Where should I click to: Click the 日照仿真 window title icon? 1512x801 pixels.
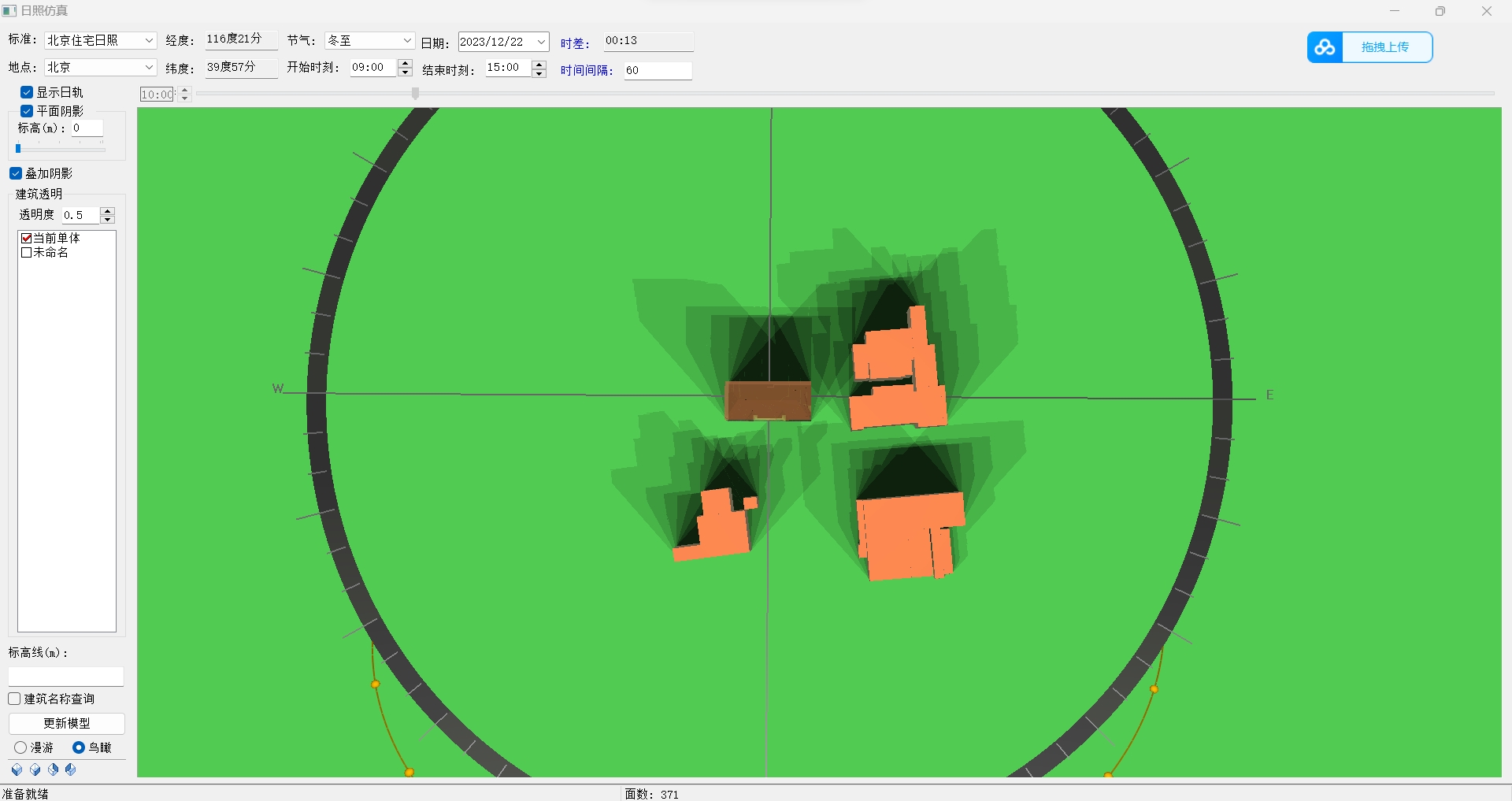(x=9, y=11)
